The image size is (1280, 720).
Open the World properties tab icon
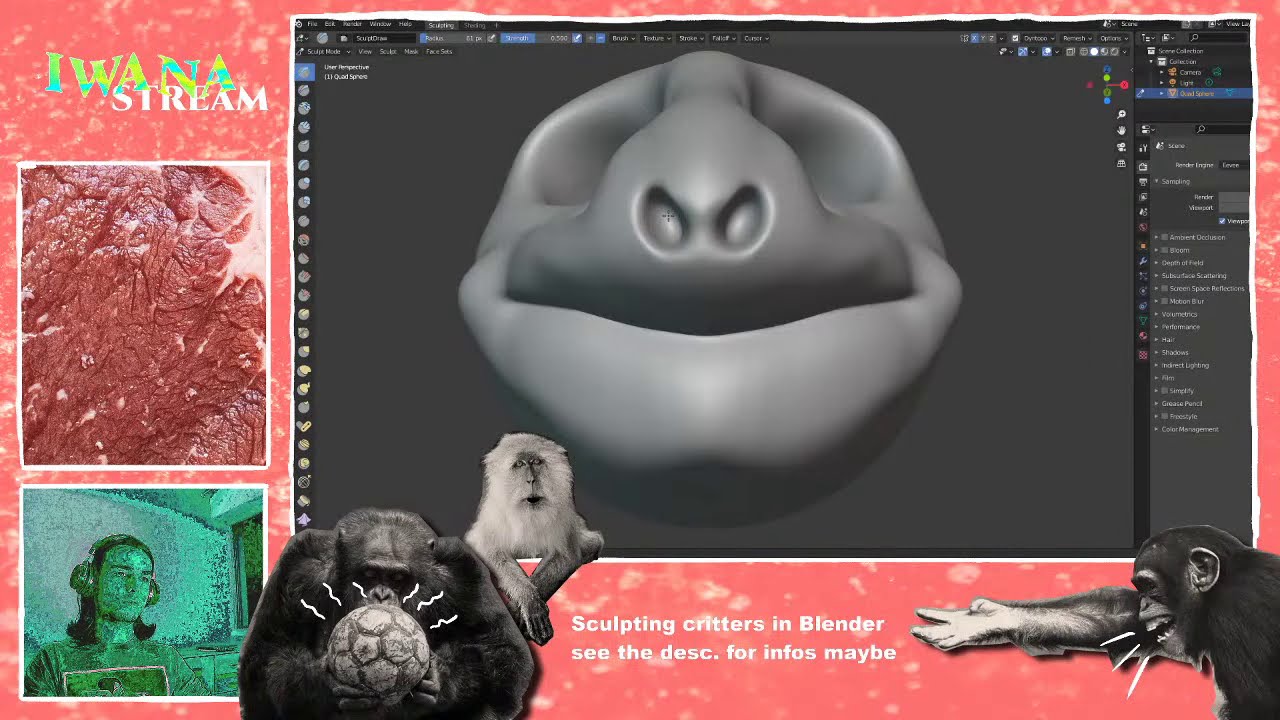tap(1143, 226)
